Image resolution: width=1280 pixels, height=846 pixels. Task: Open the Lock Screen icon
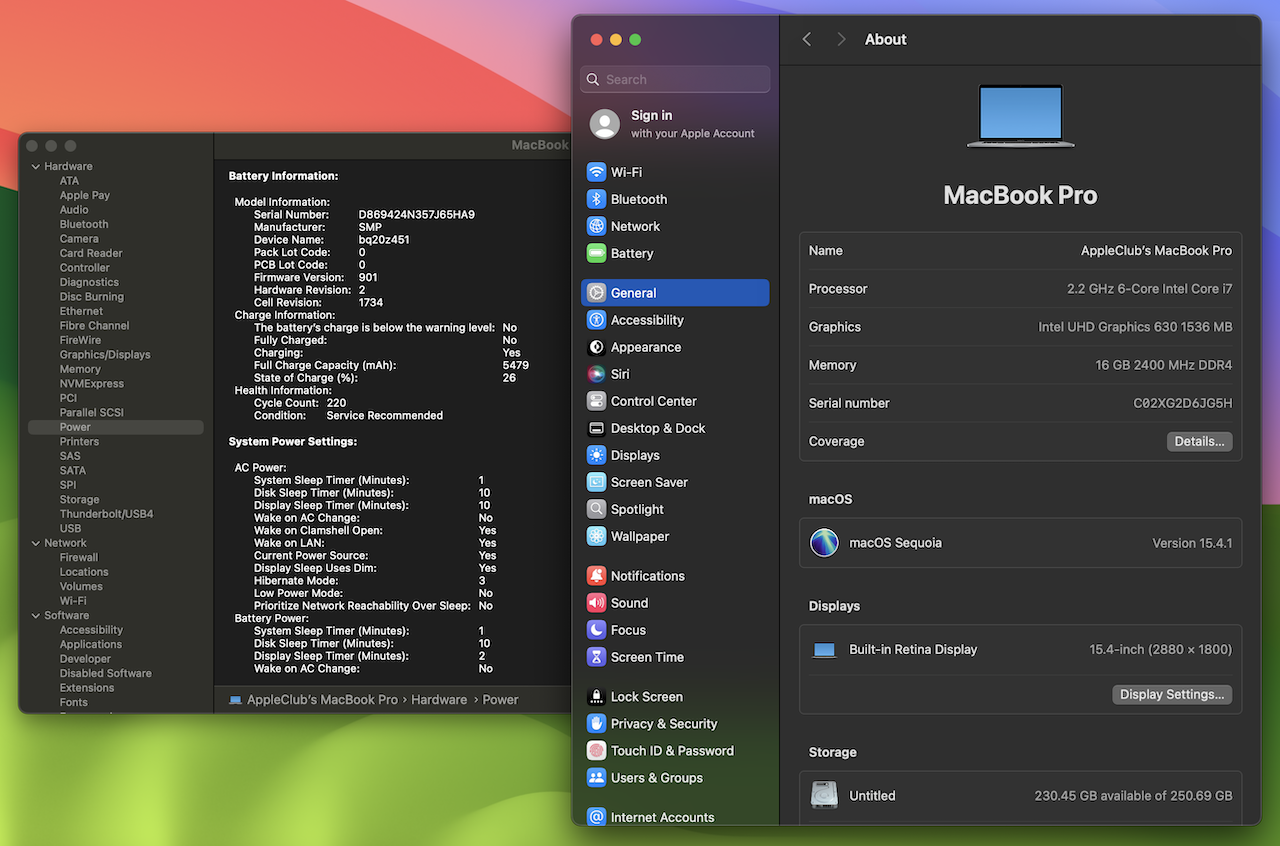pos(596,697)
